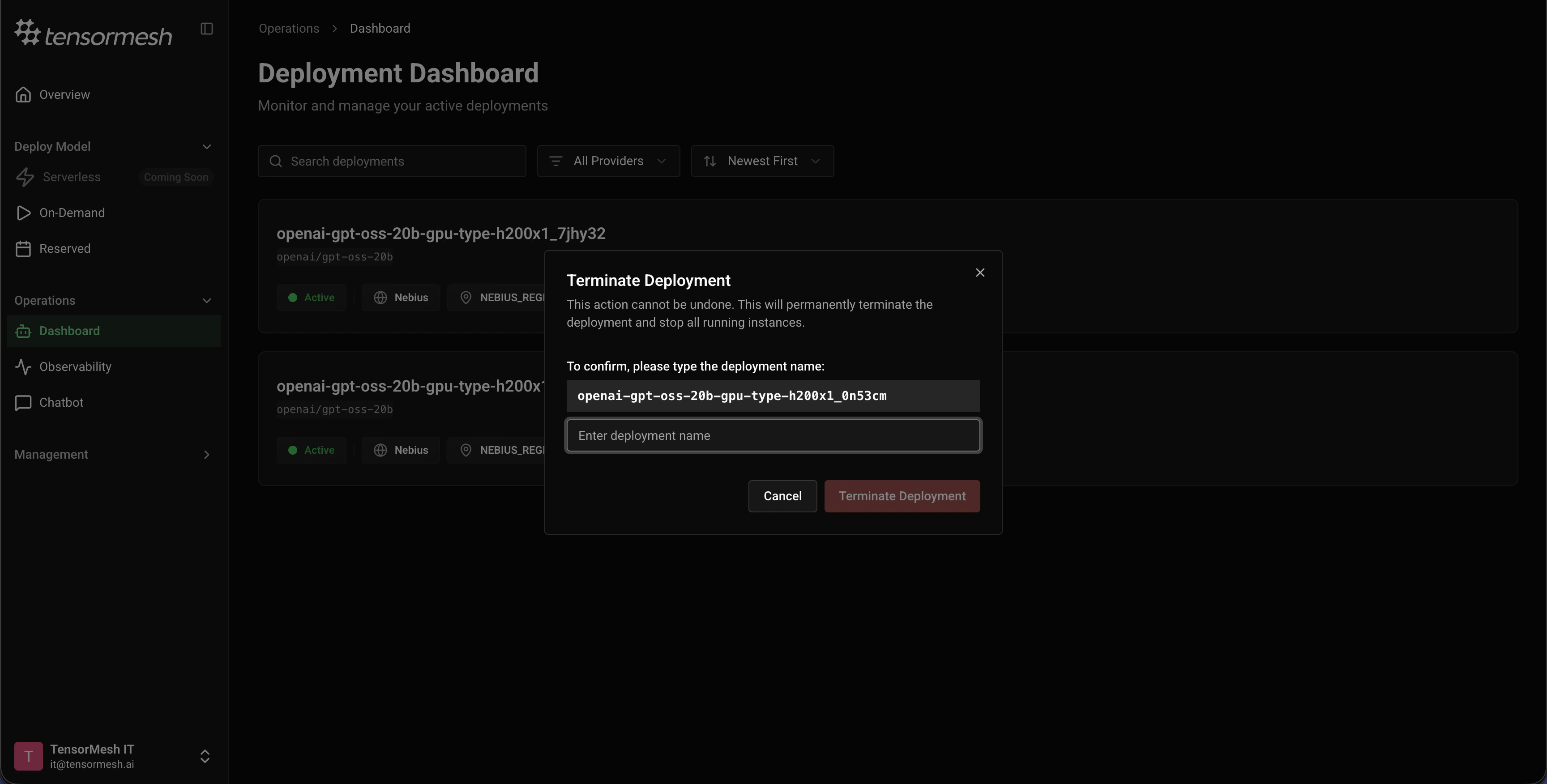Image resolution: width=1547 pixels, height=784 pixels.
Task: Select the On-Demand play icon
Action: point(23,213)
